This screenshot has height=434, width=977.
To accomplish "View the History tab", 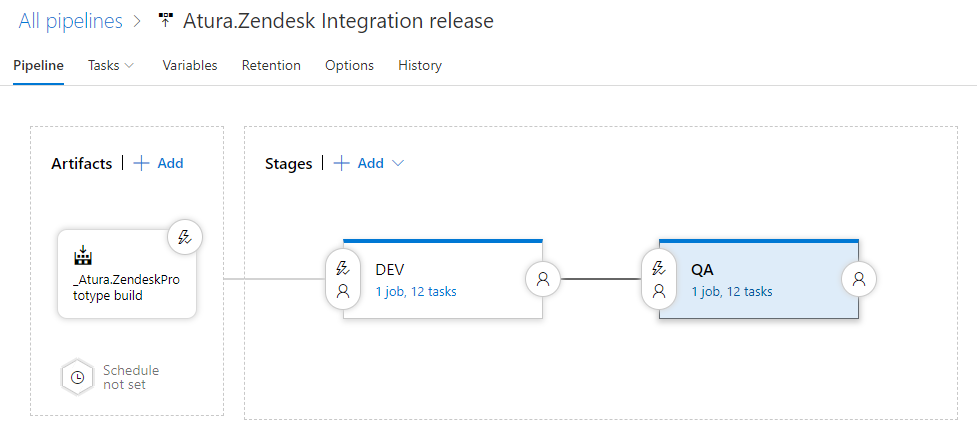I will pos(420,65).
